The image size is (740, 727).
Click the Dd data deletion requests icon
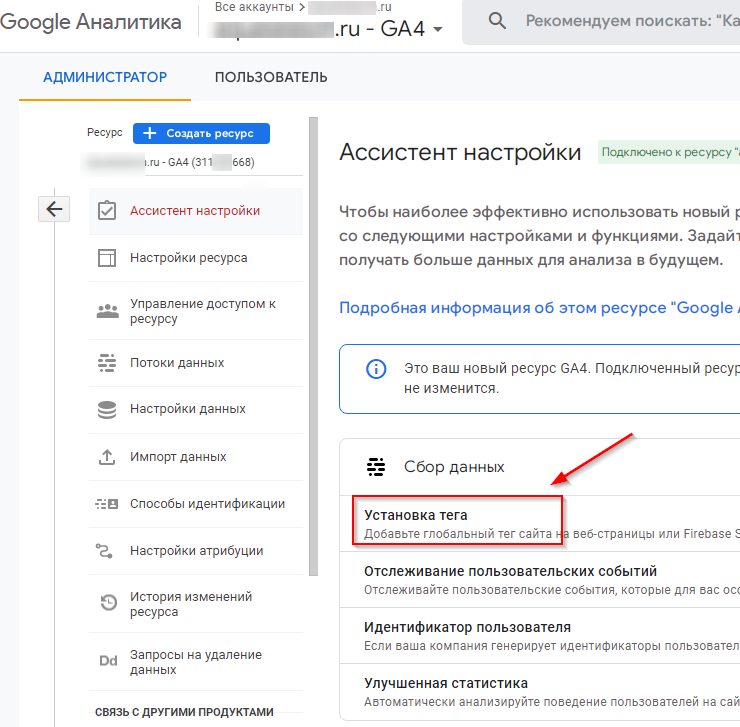[x=107, y=661]
